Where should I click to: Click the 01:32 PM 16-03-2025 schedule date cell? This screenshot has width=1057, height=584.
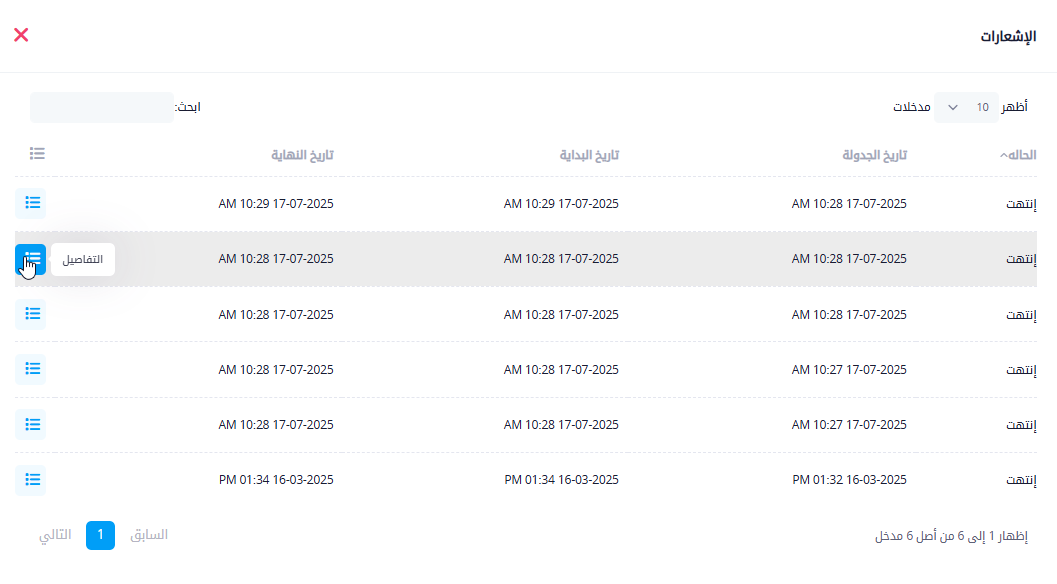[849, 480]
